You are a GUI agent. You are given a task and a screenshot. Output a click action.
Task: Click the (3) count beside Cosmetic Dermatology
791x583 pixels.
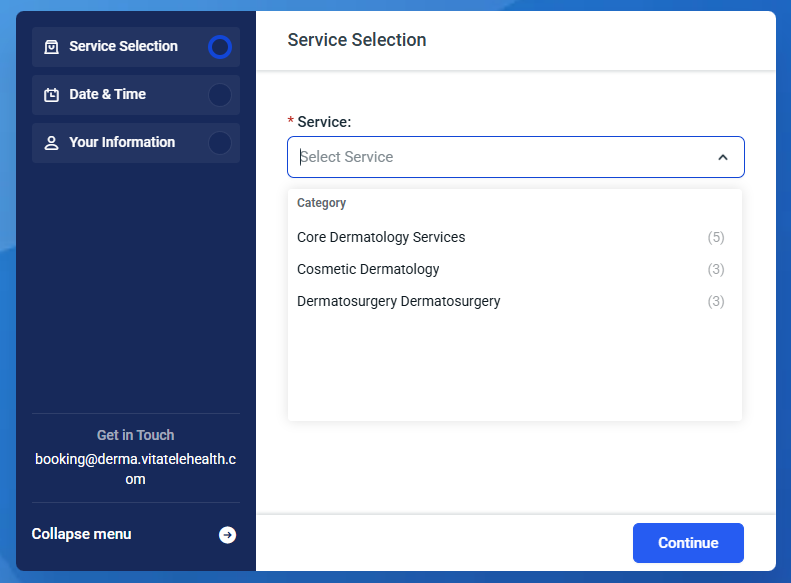(715, 269)
